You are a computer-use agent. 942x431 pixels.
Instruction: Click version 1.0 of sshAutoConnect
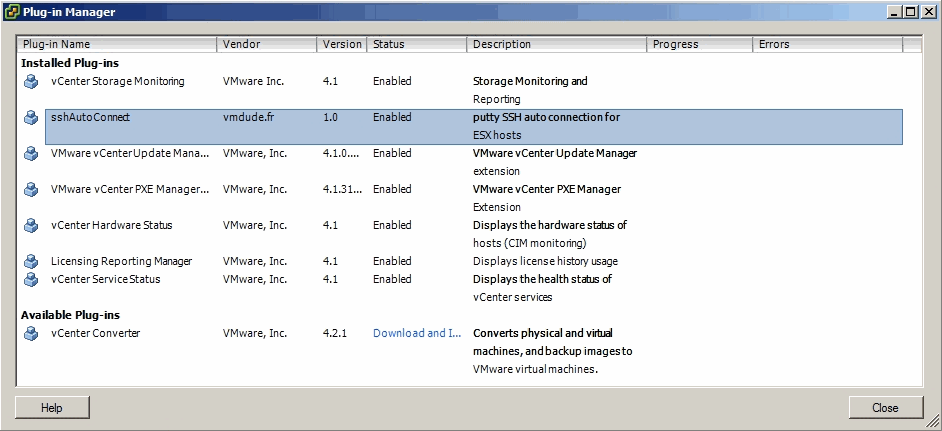[x=330, y=117]
